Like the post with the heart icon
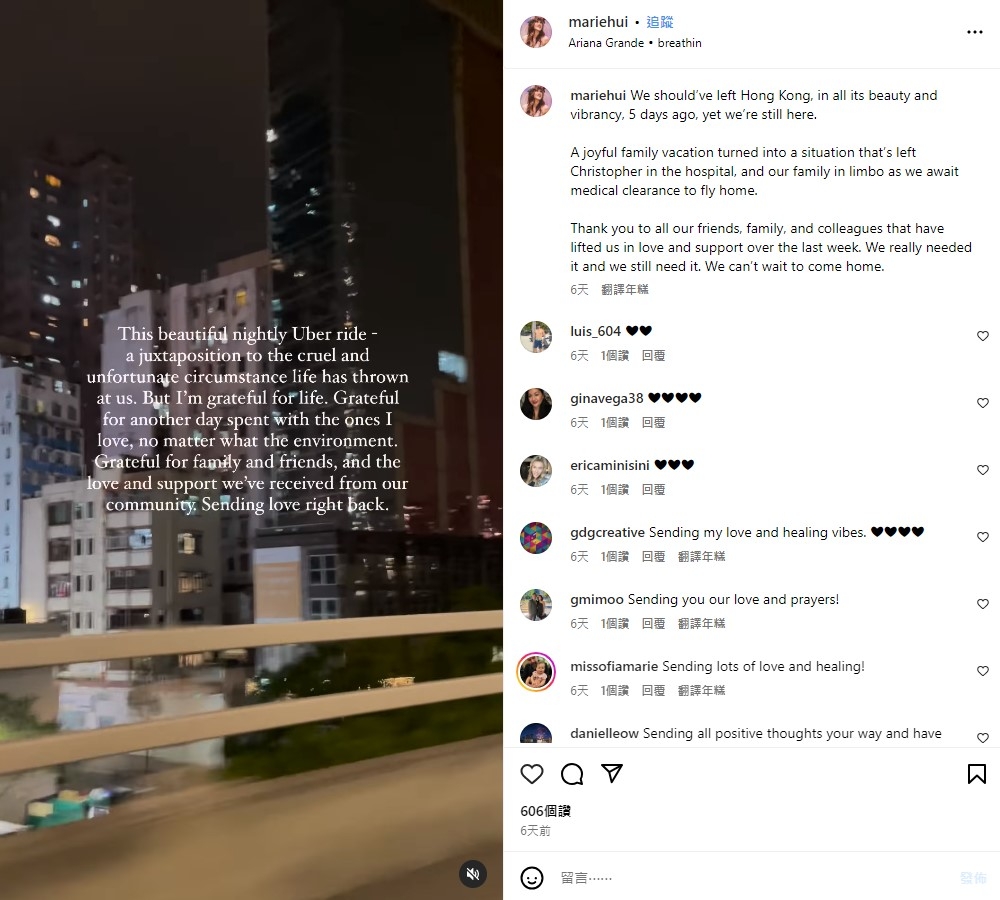Viewport: 1000px width, 900px height. click(532, 774)
